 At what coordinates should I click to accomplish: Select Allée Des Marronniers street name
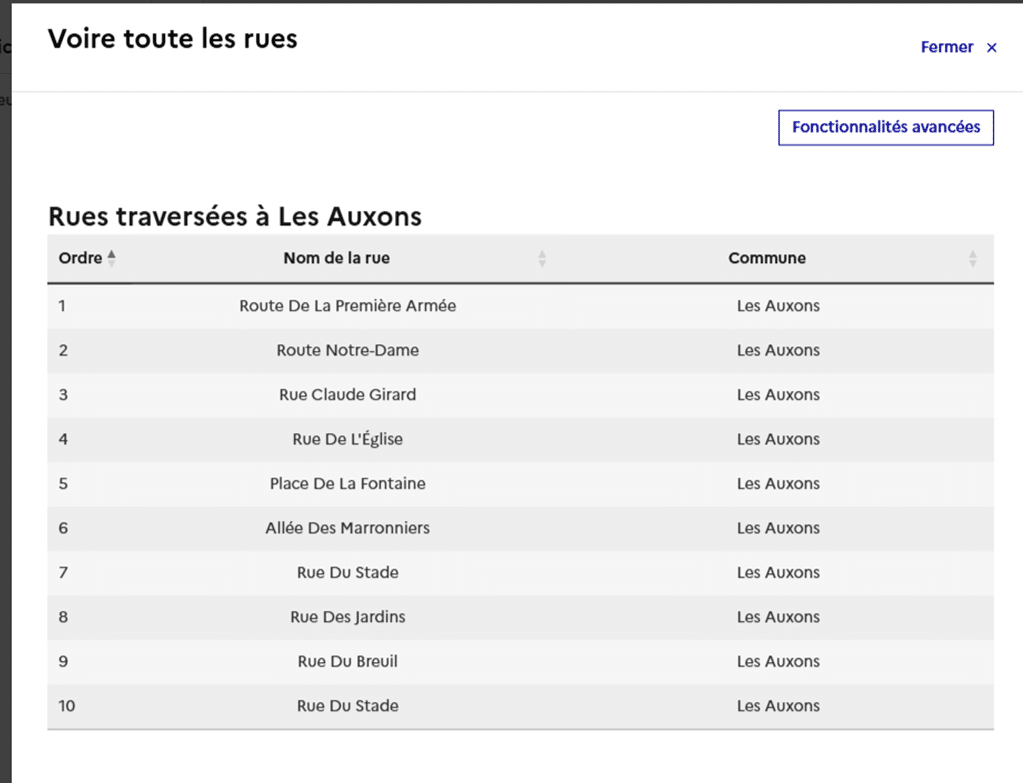[x=348, y=528]
